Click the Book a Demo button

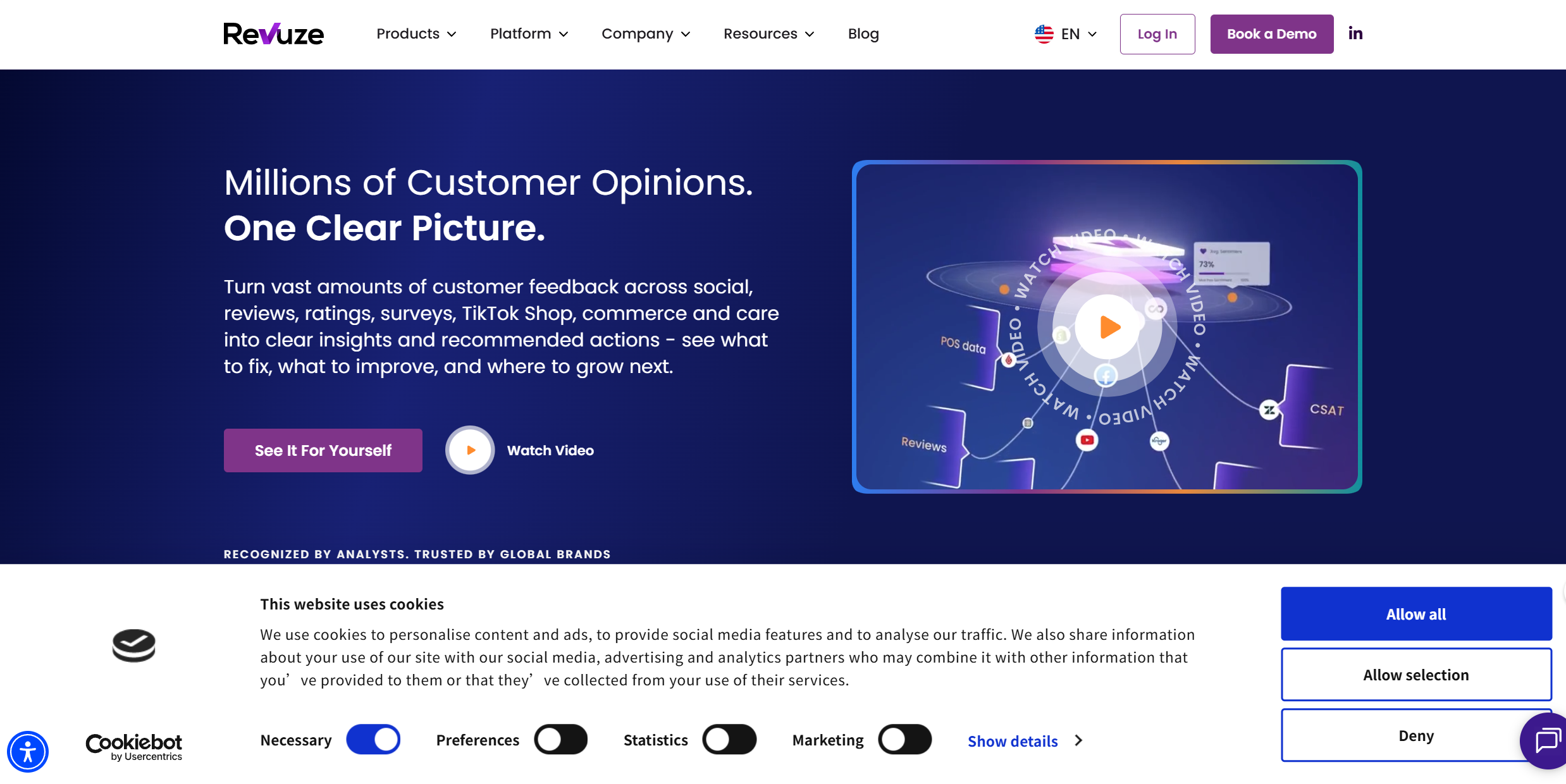point(1272,34)
